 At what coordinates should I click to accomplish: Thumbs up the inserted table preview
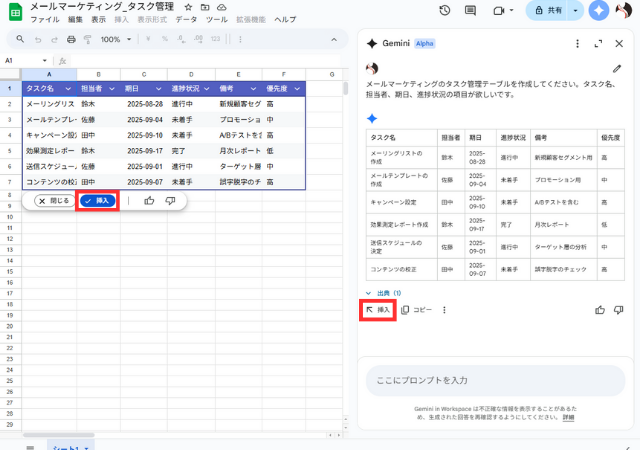149,200
